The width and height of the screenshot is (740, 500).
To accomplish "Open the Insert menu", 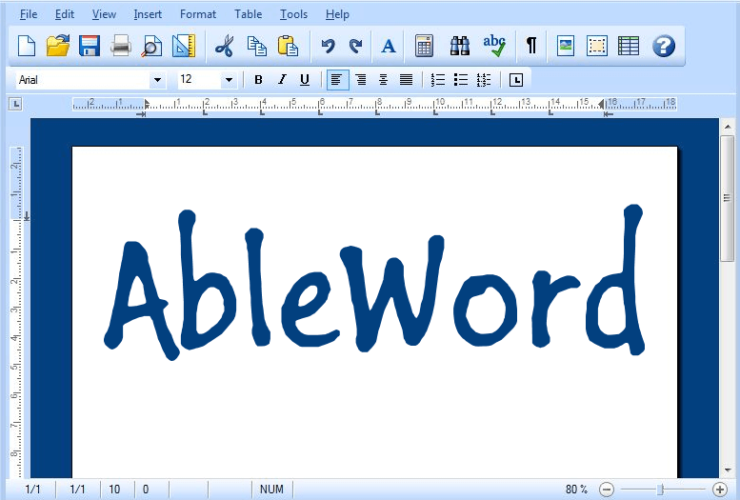I will [x=148, y=14].
